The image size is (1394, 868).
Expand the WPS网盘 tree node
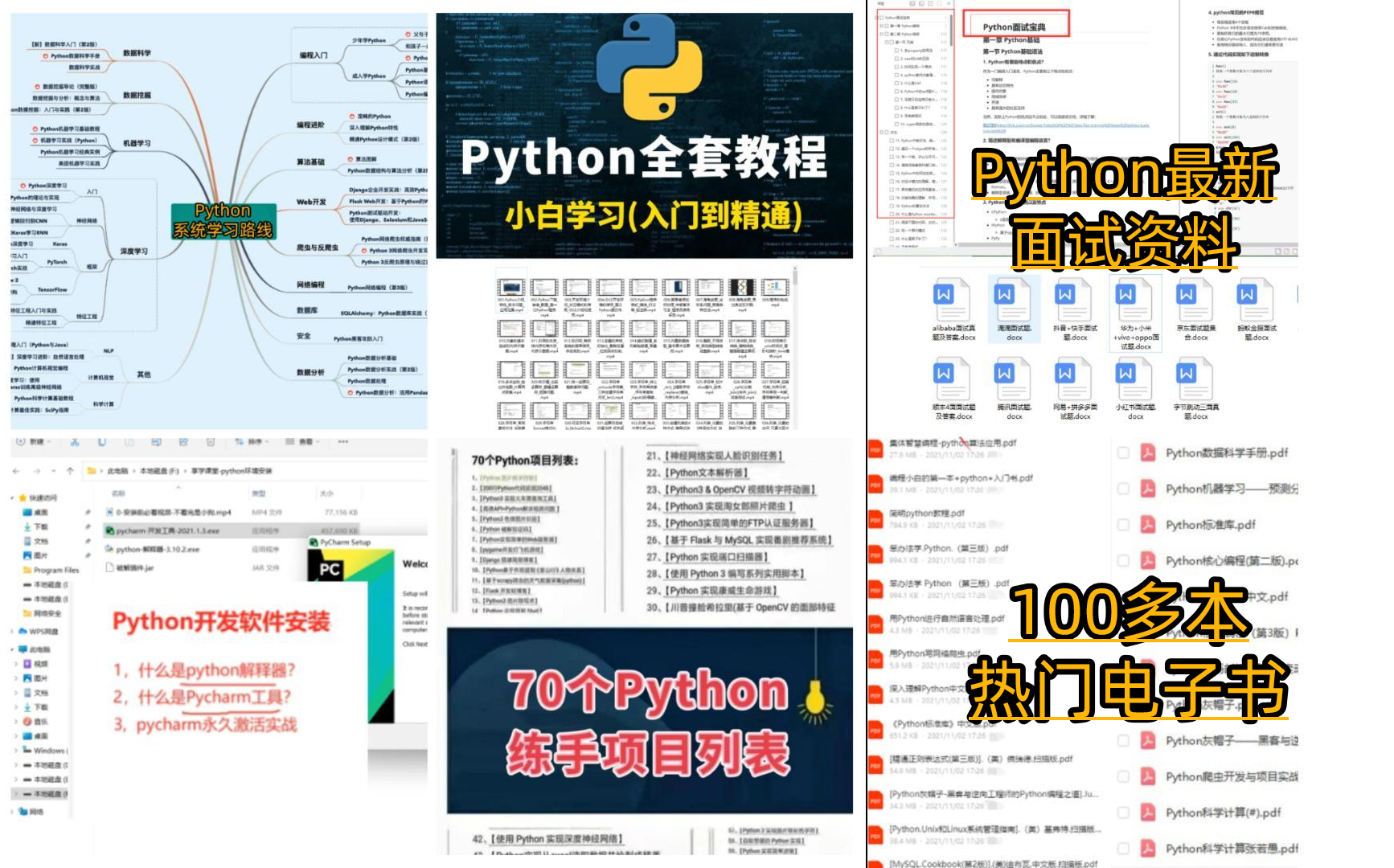13,632
